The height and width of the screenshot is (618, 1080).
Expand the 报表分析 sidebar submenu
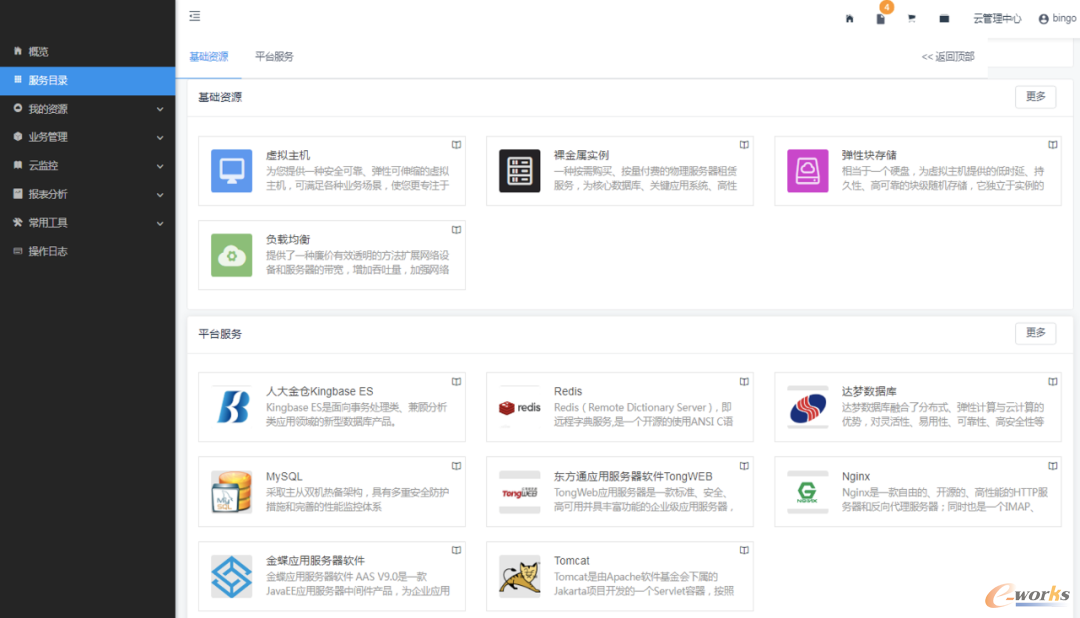87,194
